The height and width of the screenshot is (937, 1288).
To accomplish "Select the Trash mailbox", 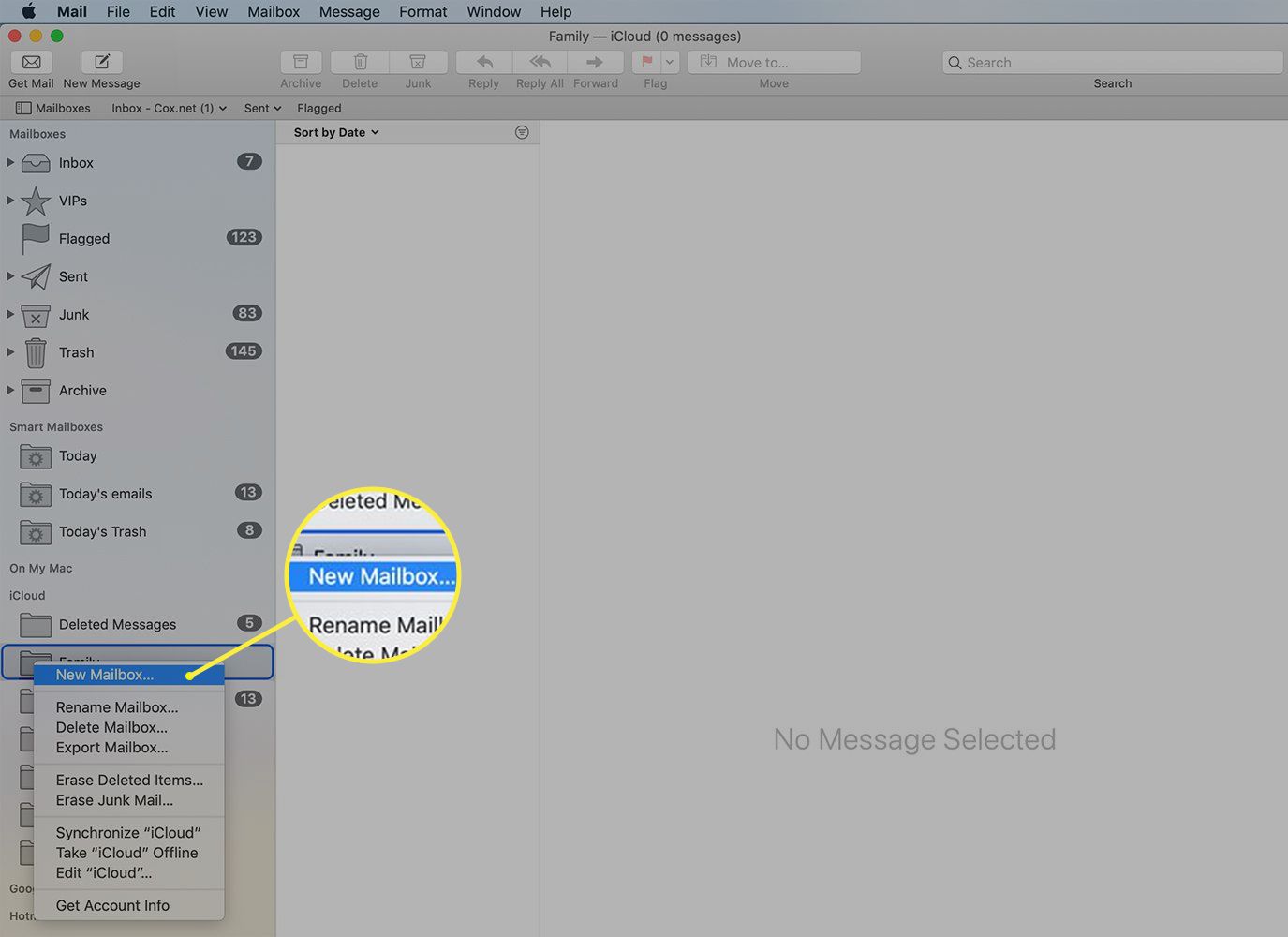I will [138, 352].
